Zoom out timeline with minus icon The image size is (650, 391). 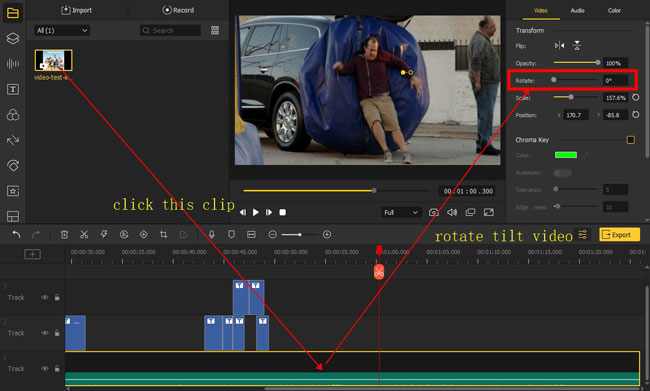point(272,235)
